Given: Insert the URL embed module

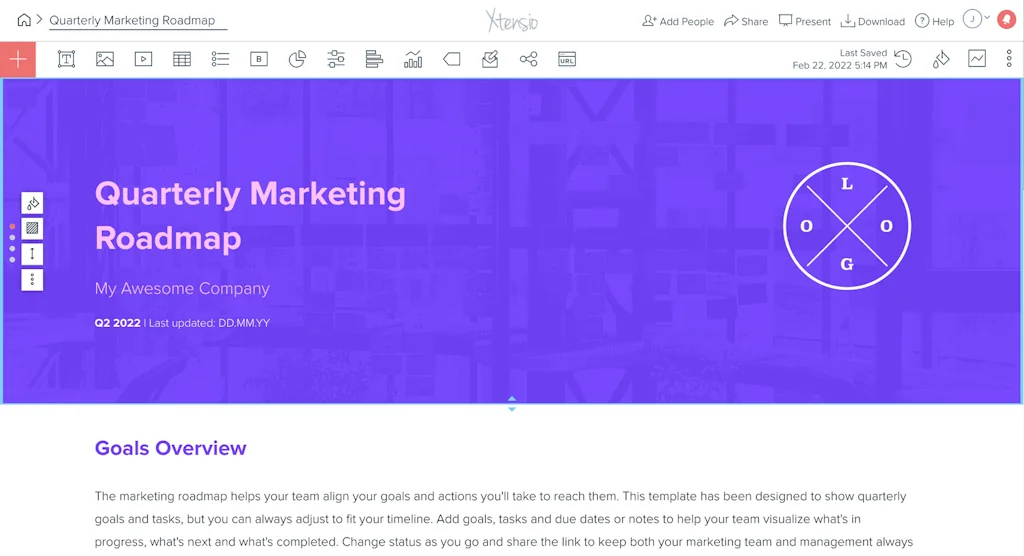Looking at the screenshot, I should [567, 60].
